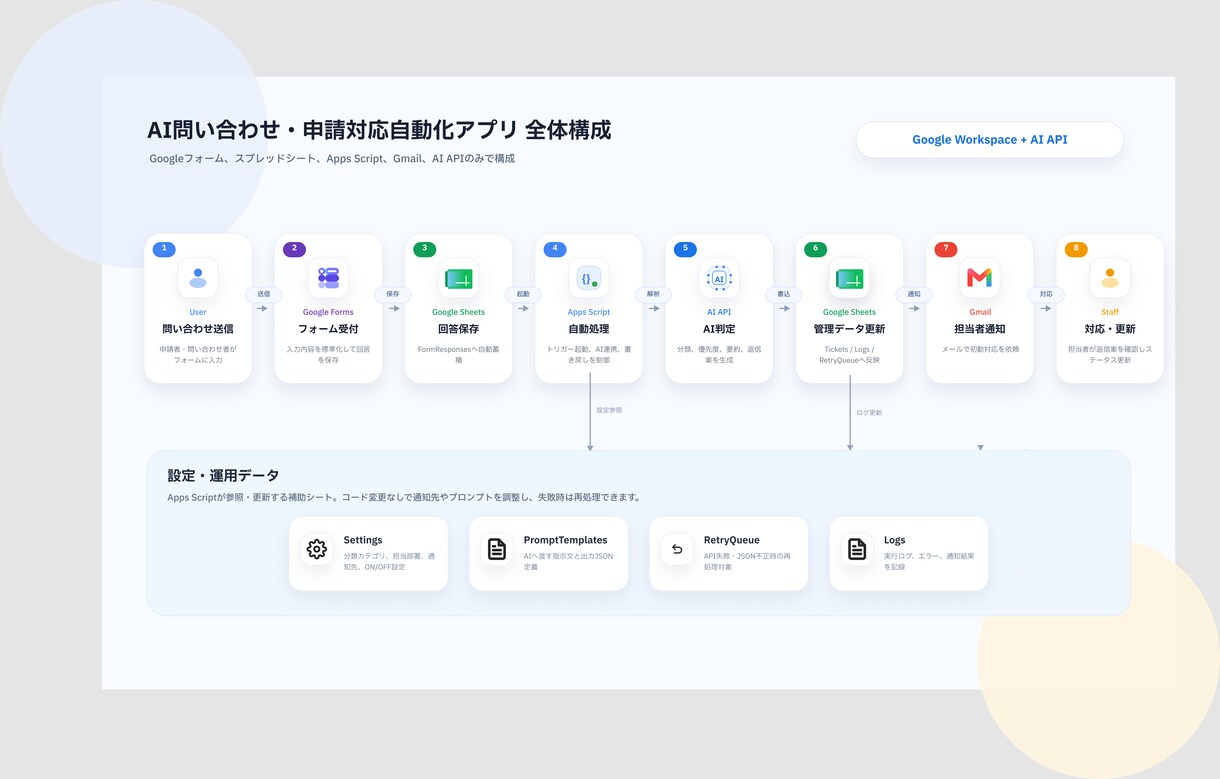The image size is (1220, 779).
Task: Click the 担当者通知 card title
Action: pos(980,329)
